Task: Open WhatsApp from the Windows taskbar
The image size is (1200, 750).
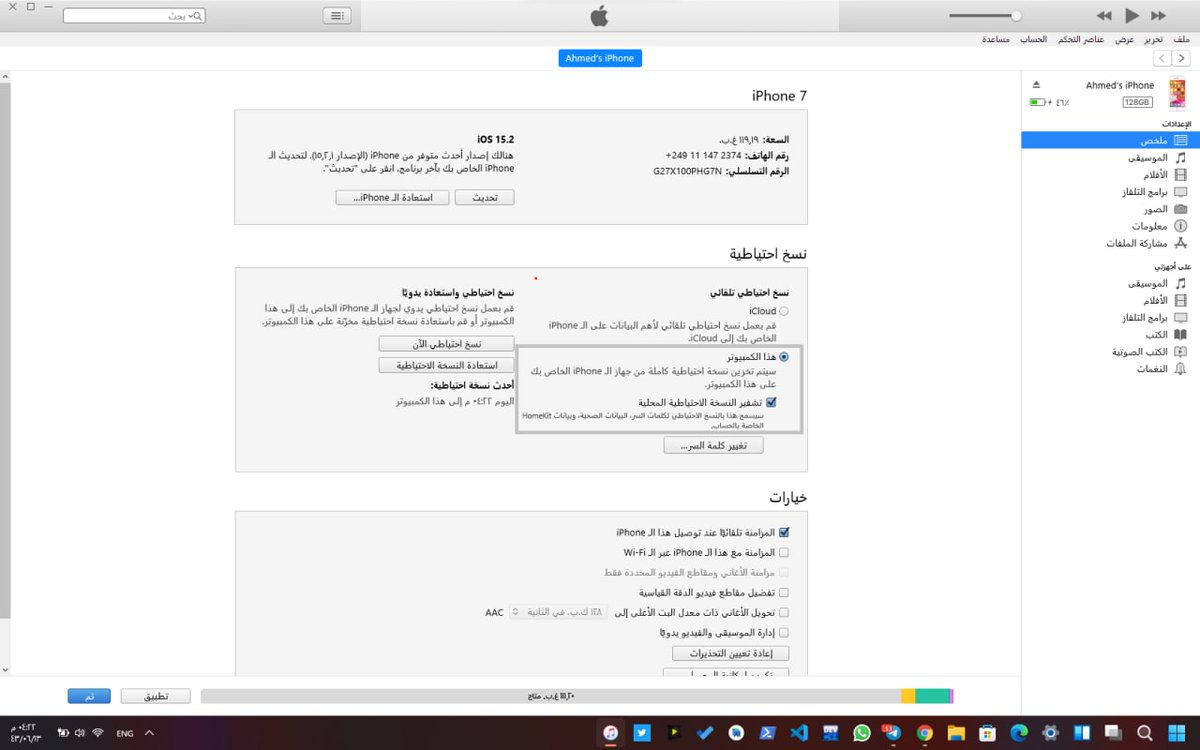Action: point(862,733)
